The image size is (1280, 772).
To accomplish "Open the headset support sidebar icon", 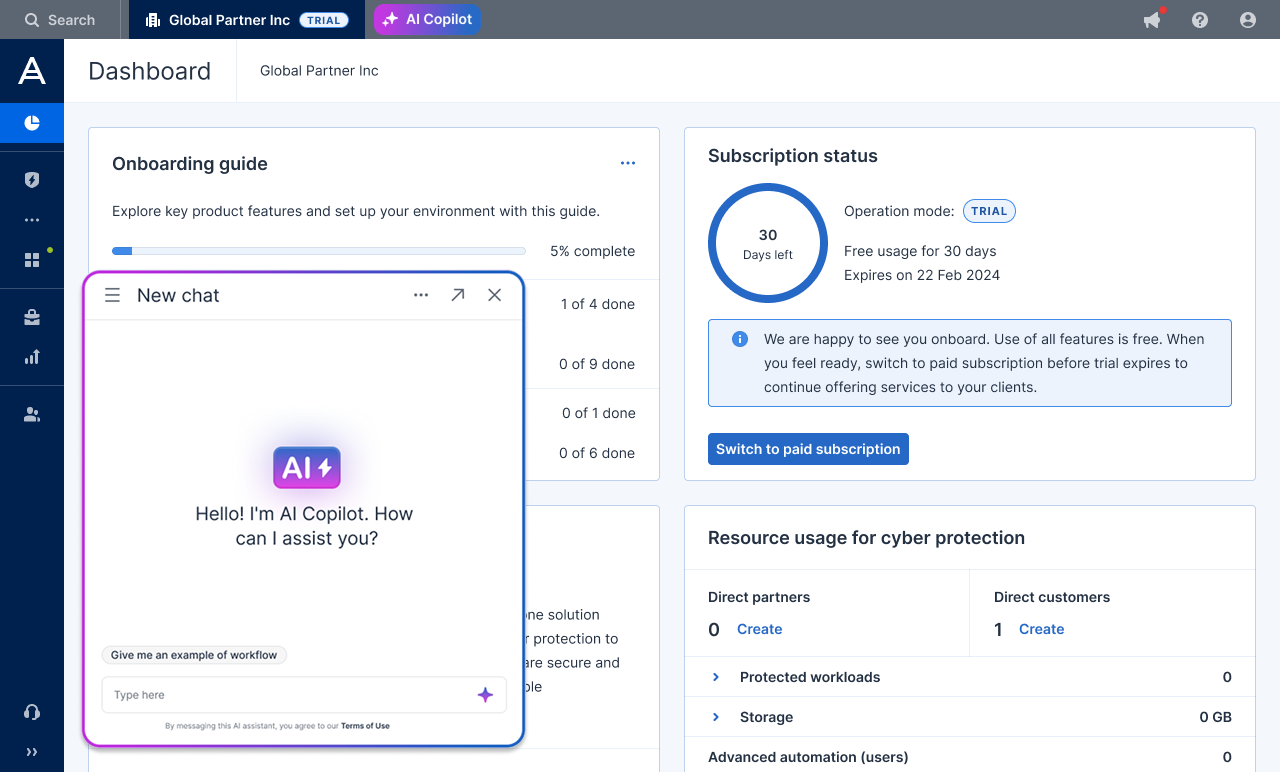I will [32, 712].
